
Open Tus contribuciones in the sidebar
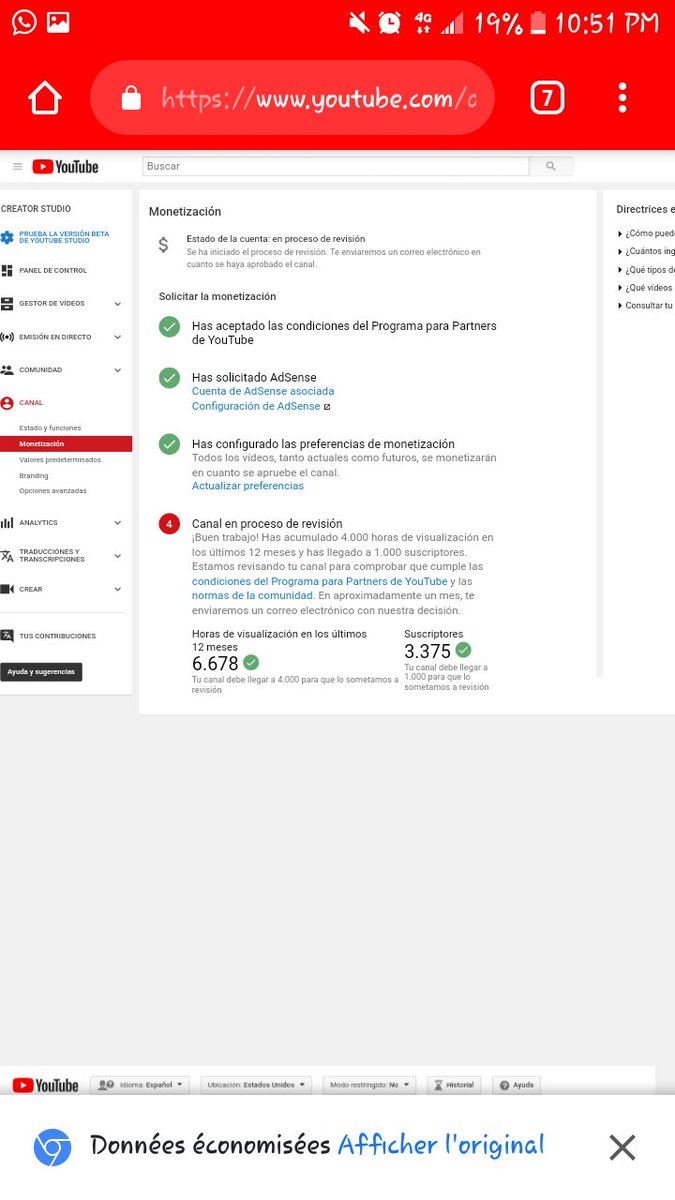coord(58,636)
